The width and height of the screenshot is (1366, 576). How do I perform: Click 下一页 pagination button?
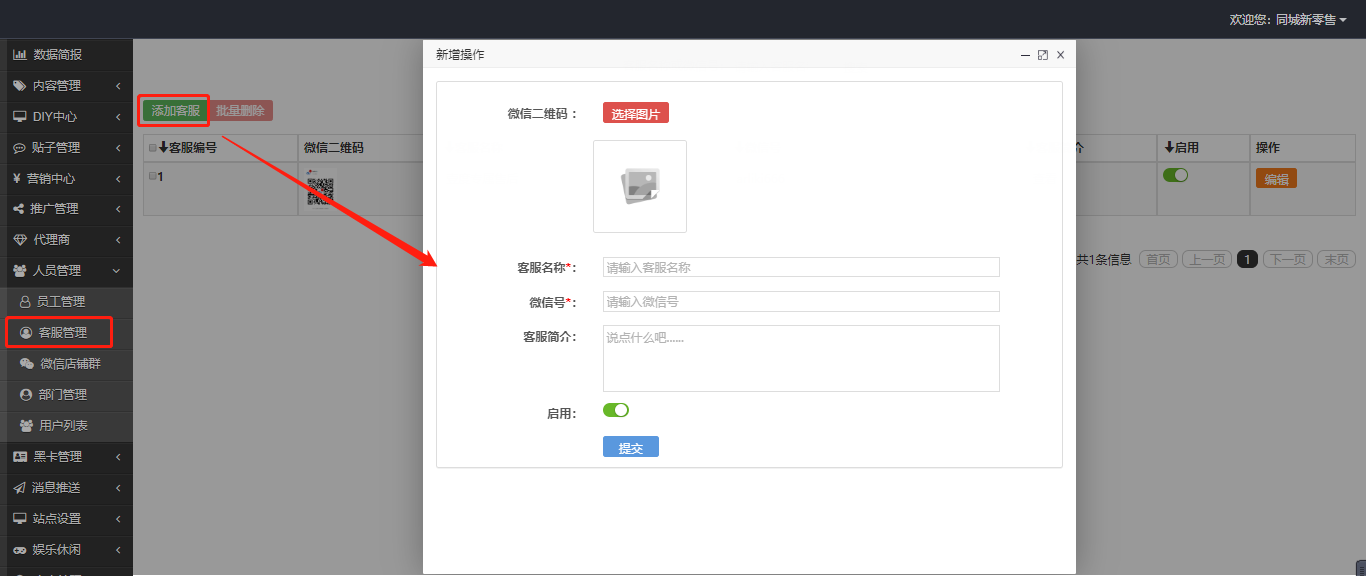[x=1287, y=259]
